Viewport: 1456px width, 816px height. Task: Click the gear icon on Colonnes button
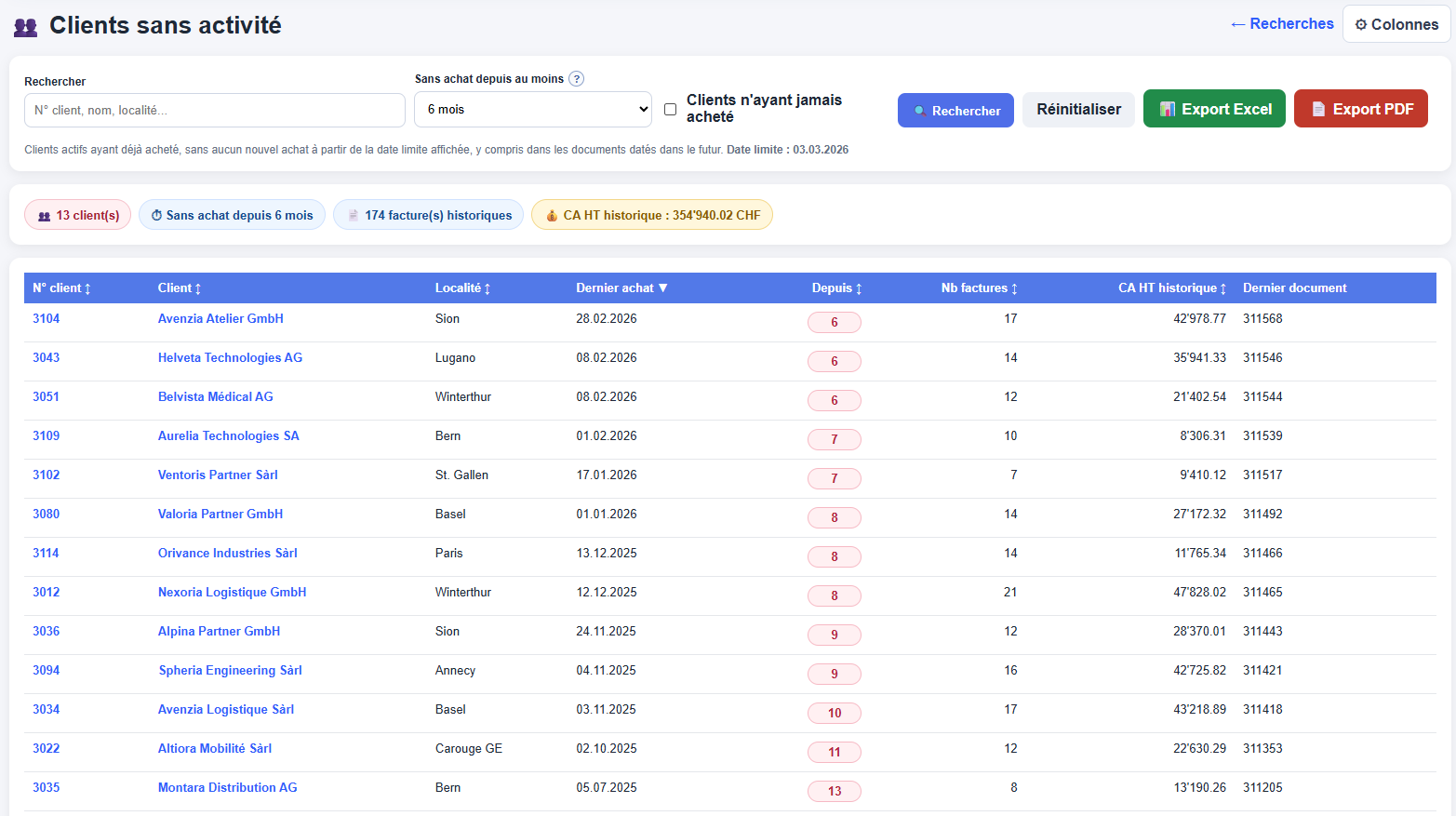[x=1361, y=25]
